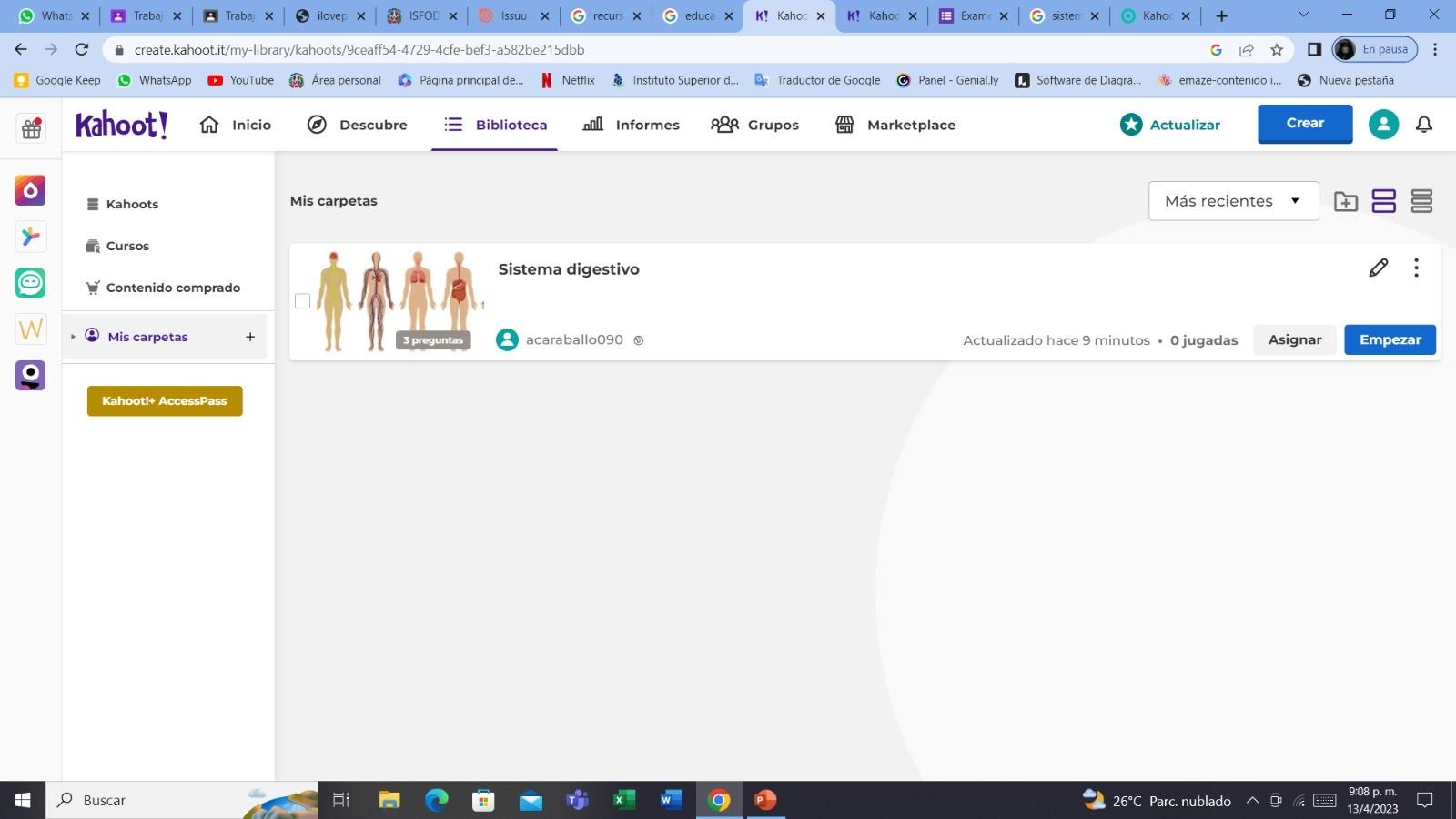Open Chrome three-dot menu
Screen dimensions: 1456x819
(1435, 49)
